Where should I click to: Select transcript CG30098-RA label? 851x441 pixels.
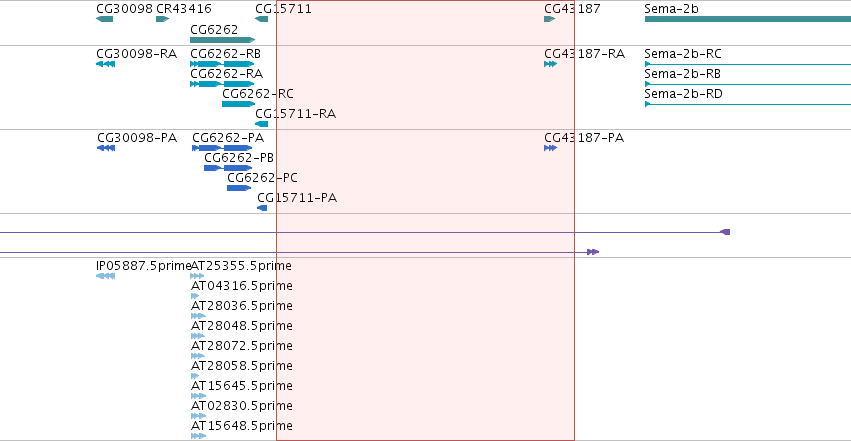137,54
